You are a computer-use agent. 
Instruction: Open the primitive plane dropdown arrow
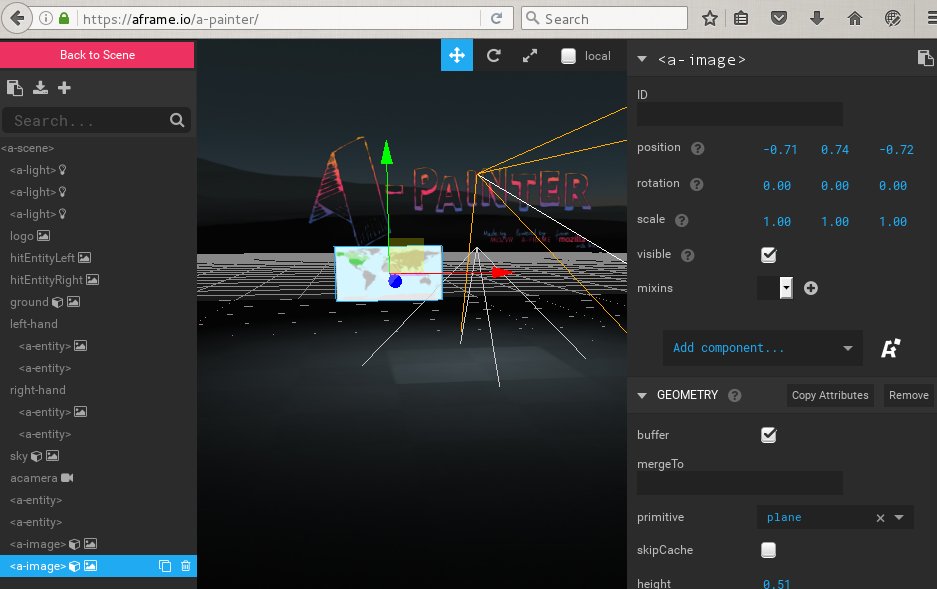[x=899, y=517]
